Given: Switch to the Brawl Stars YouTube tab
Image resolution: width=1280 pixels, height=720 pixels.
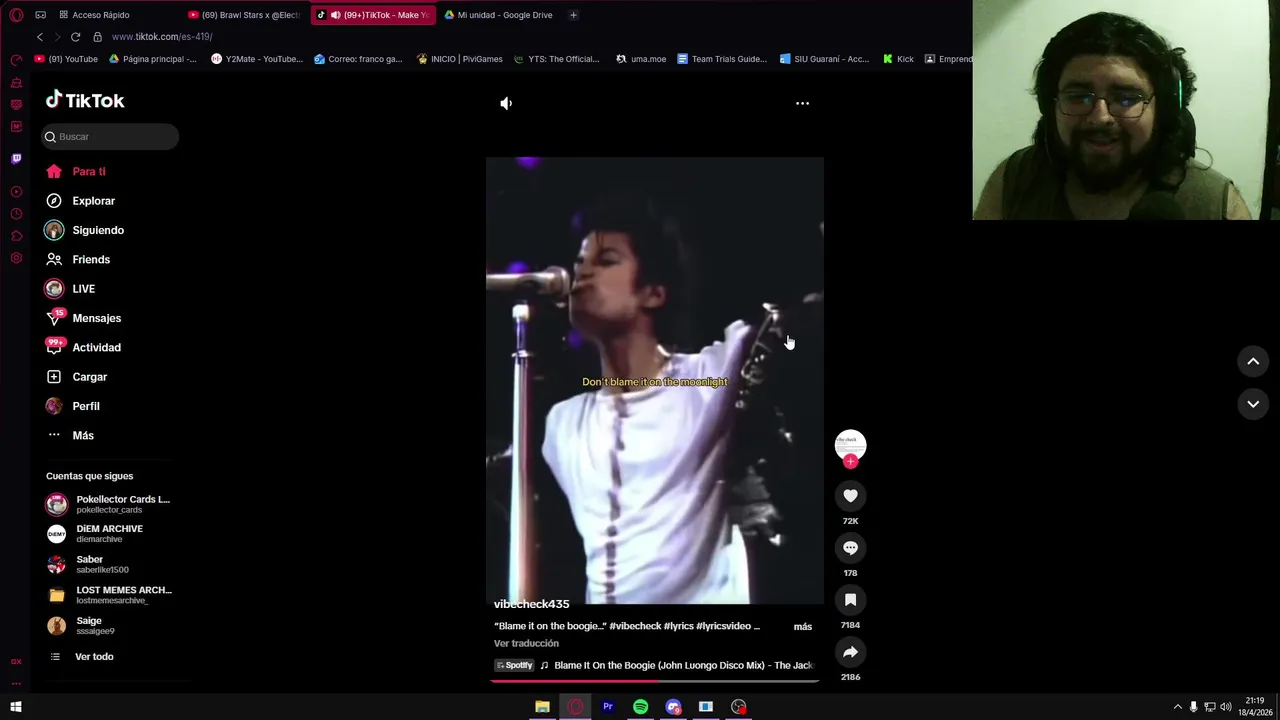Looking at the screenshot, I should pyautogui.click(x=244, y=15).
